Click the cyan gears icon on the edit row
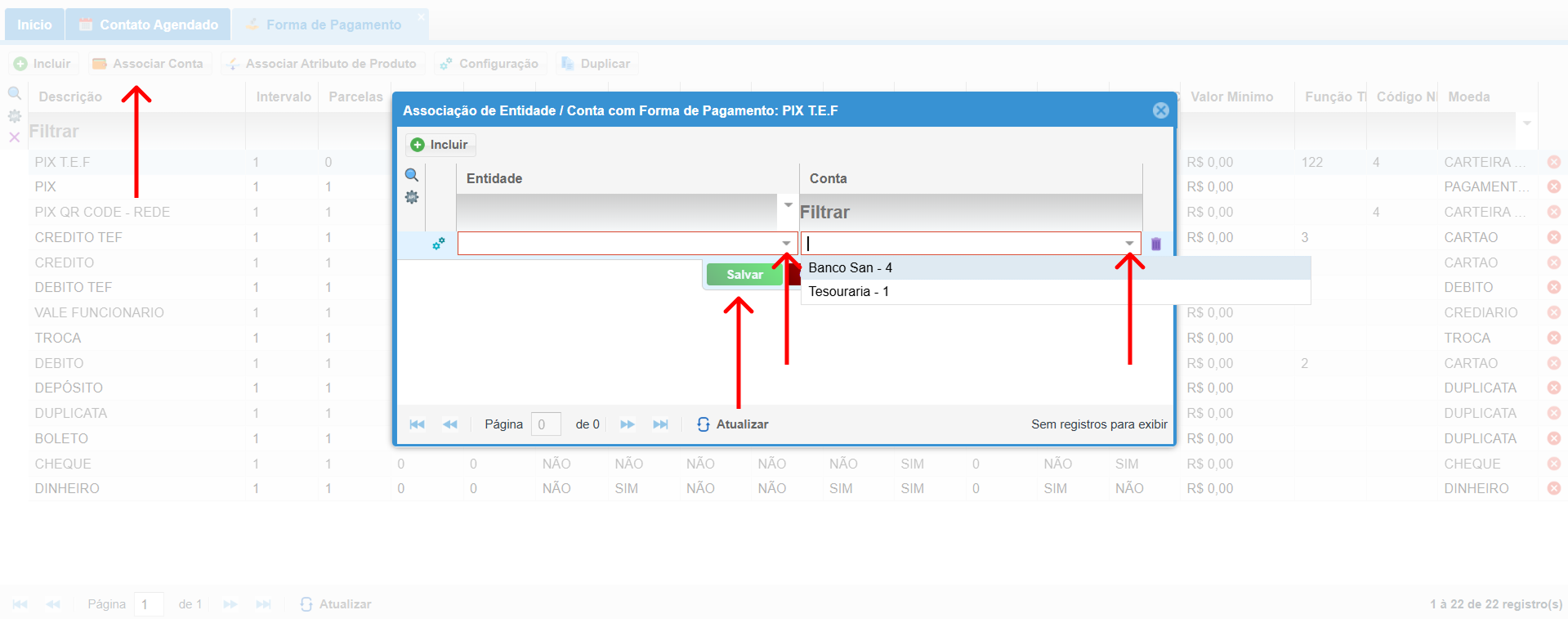The width and height of the screenshot is (1568, 619). pyautogui.click(x=439, y=244)
